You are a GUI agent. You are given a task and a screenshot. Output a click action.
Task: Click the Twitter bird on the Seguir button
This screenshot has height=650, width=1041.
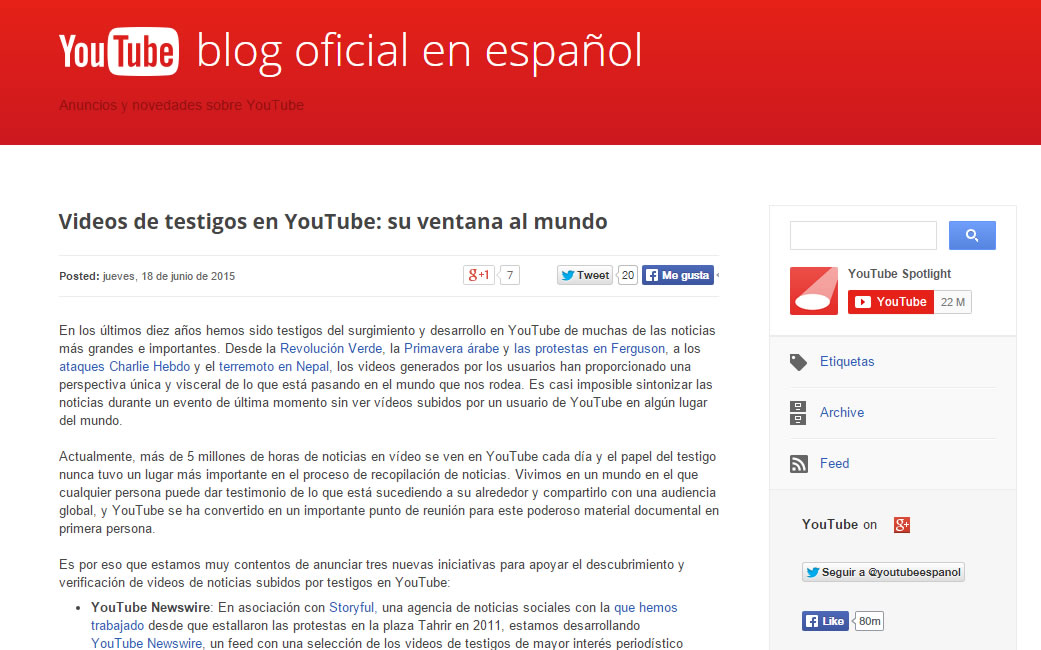coord(812,572)
